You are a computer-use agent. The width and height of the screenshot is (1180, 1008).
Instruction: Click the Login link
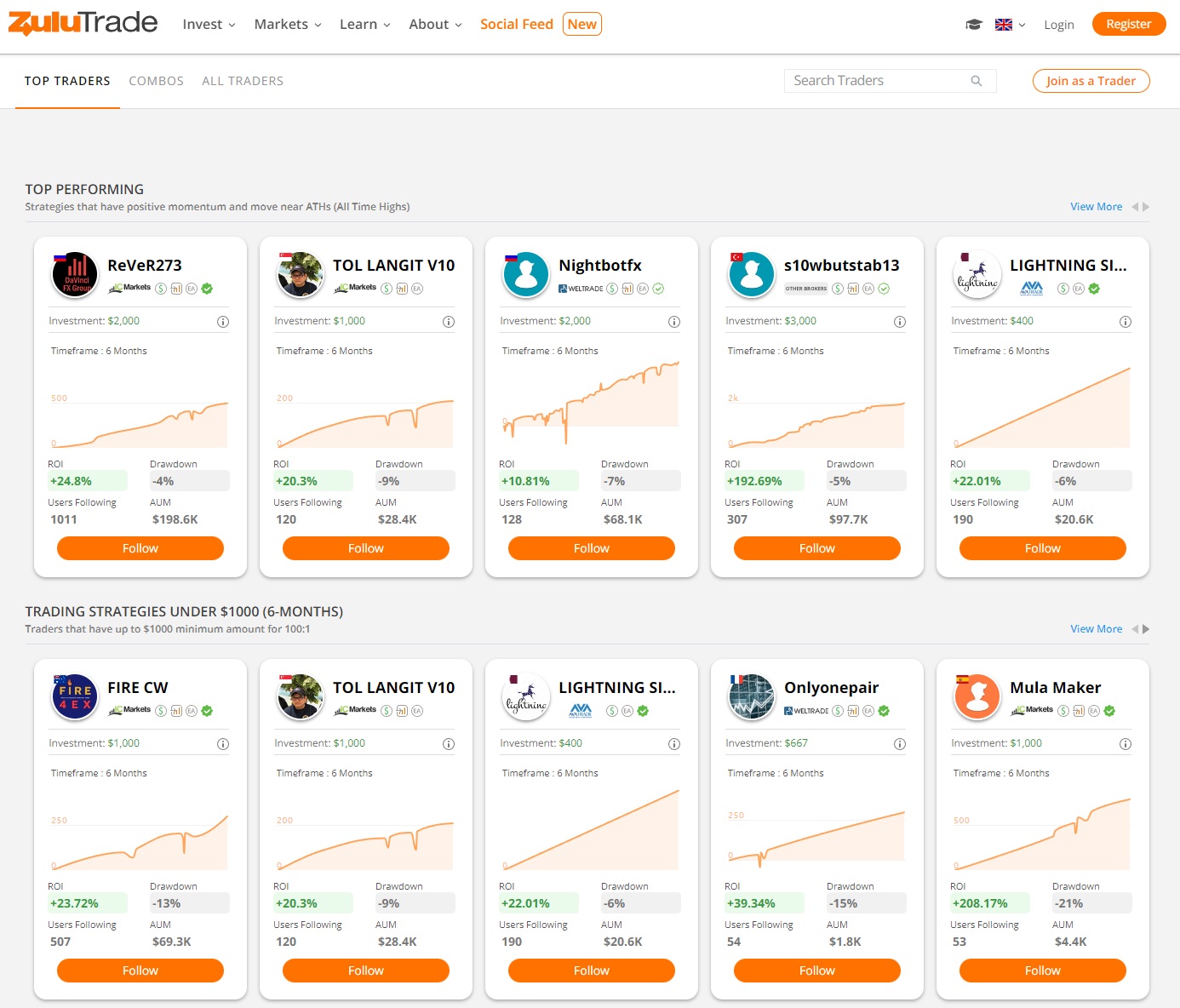[1059, 25]
